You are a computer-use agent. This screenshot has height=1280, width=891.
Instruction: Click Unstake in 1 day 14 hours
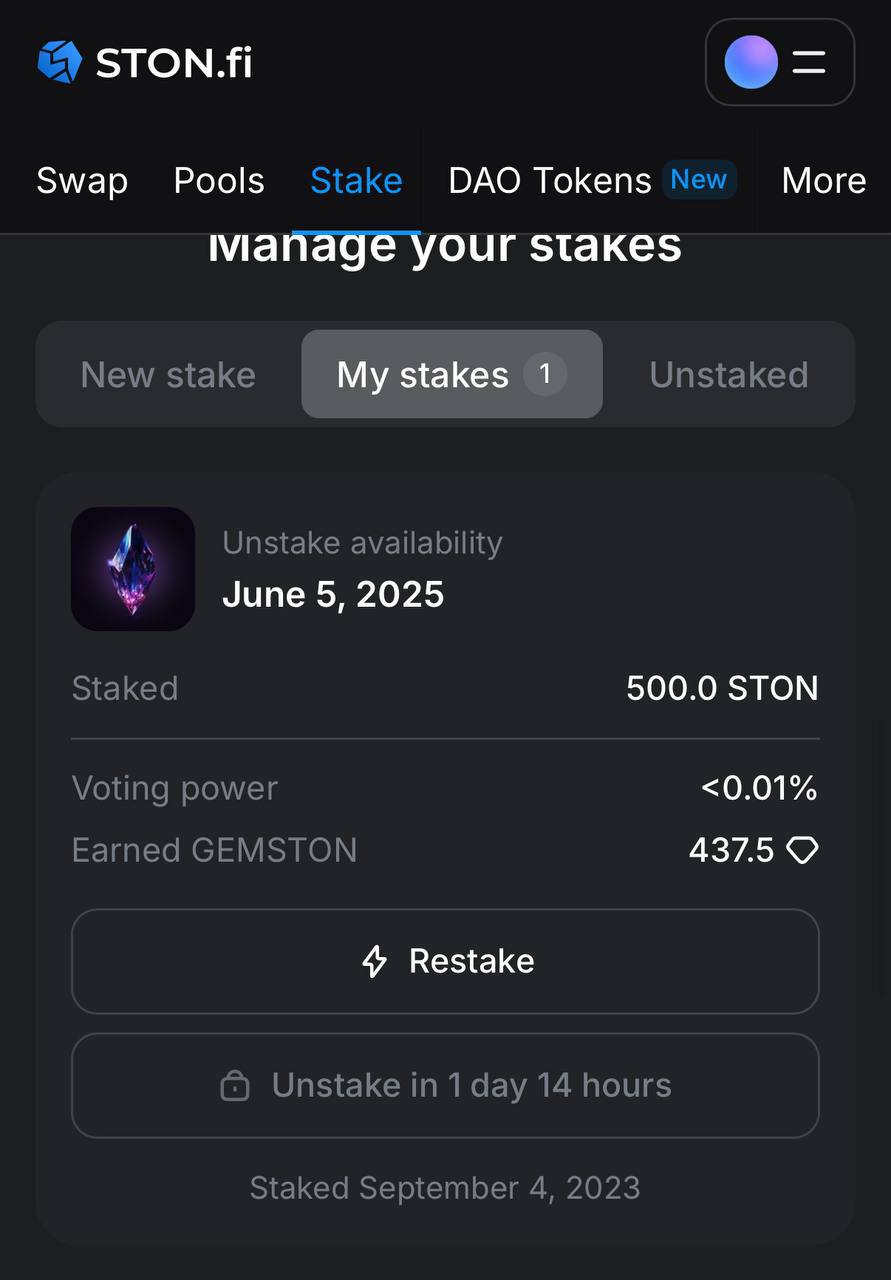[445, 1085]
